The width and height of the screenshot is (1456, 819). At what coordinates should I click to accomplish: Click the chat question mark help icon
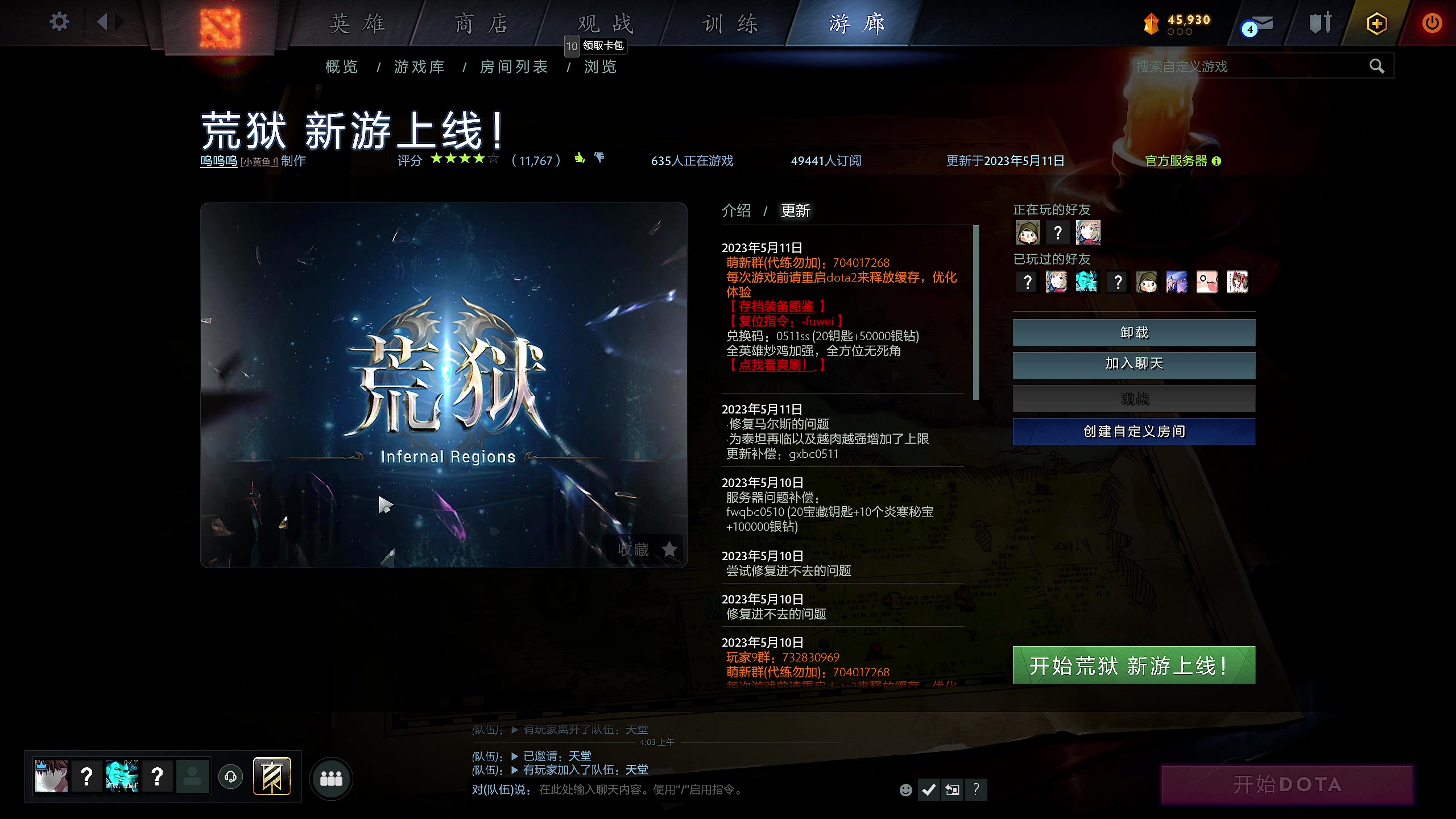(976, 789)
